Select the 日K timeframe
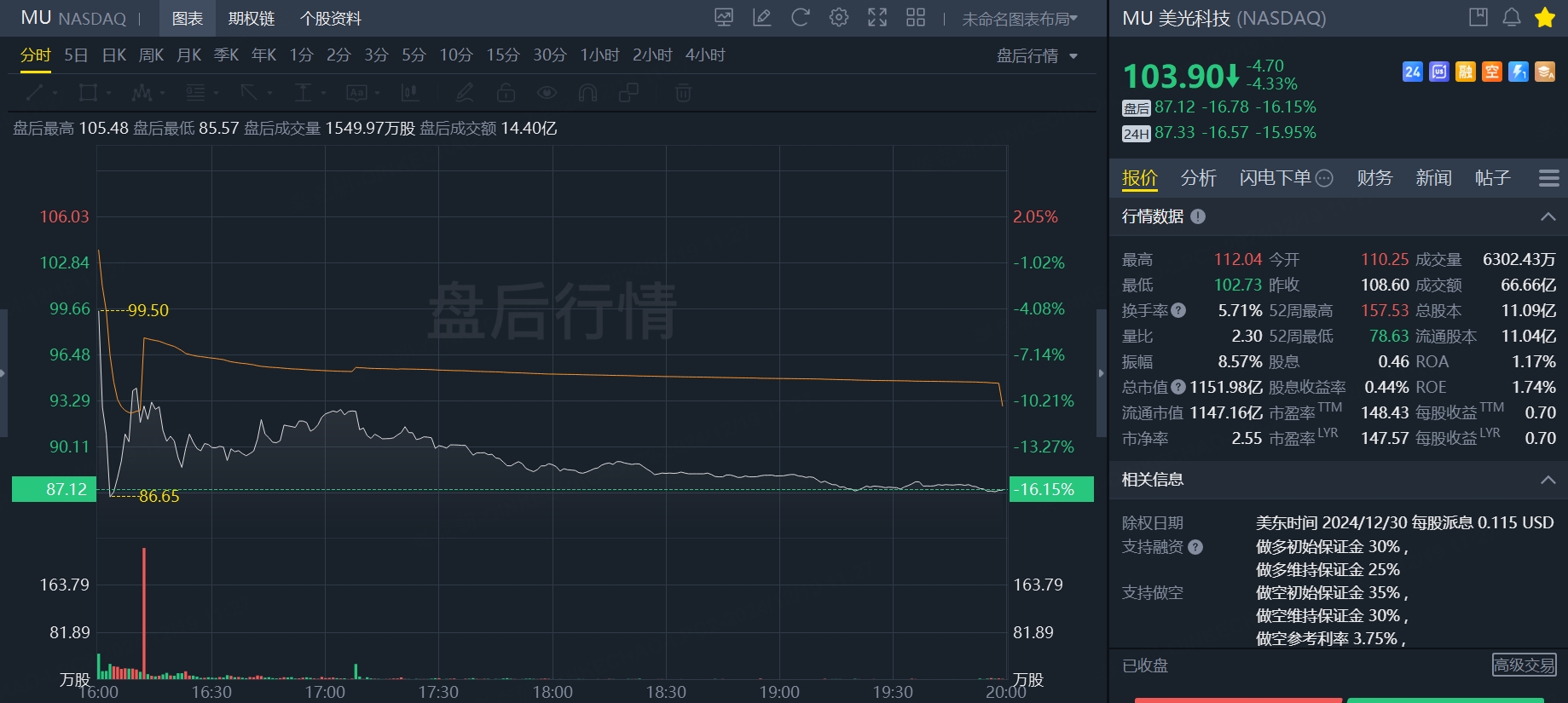1568x703 pixels. 113,55
